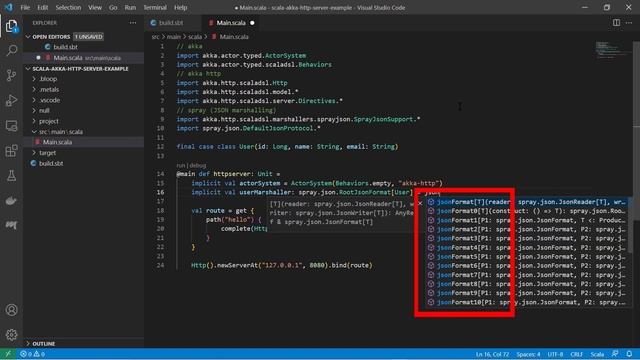Open the Selection menu
Screen dimensions: 640x360
68,7
